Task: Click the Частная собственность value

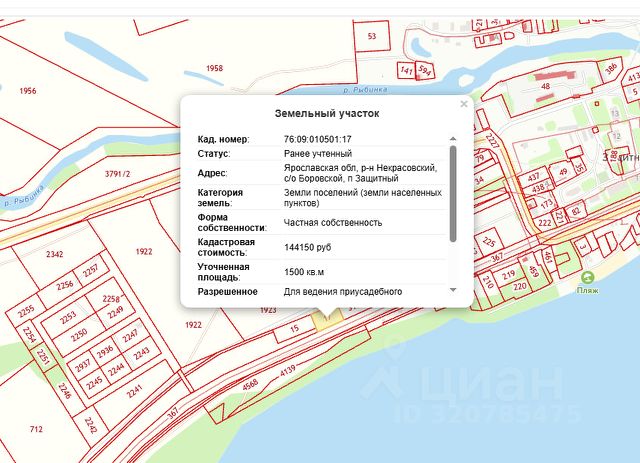Action: pyautogui.click(x=333, y=223)
